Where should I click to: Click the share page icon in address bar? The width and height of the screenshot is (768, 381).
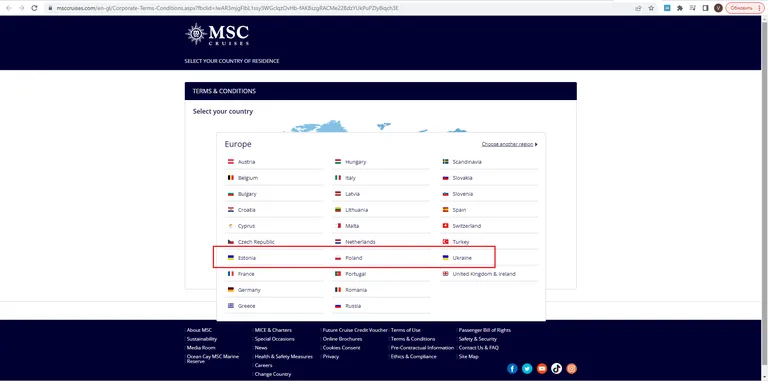pos(638,8)
